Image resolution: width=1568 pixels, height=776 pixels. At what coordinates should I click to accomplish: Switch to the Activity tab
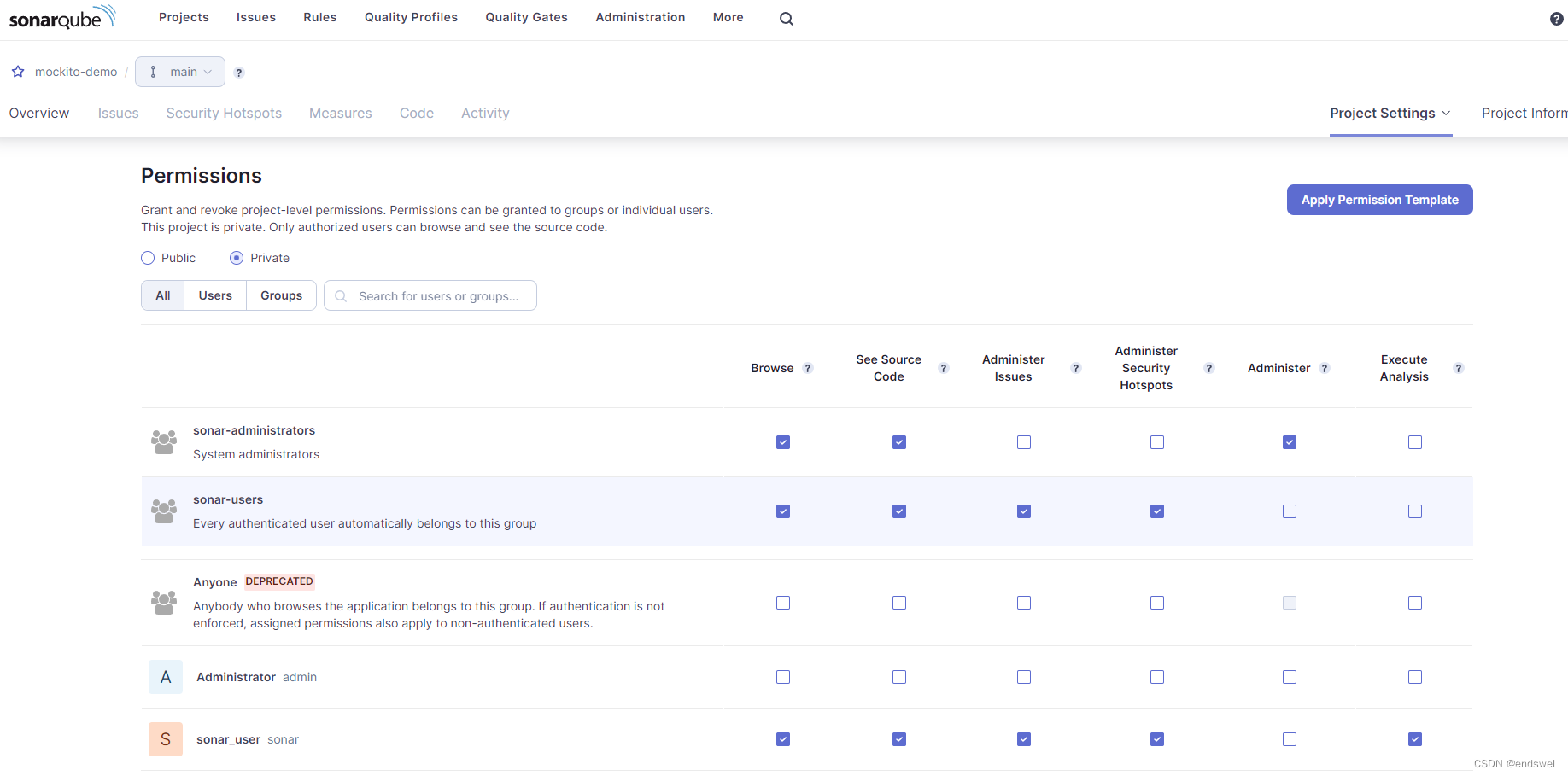coord(485,113)
